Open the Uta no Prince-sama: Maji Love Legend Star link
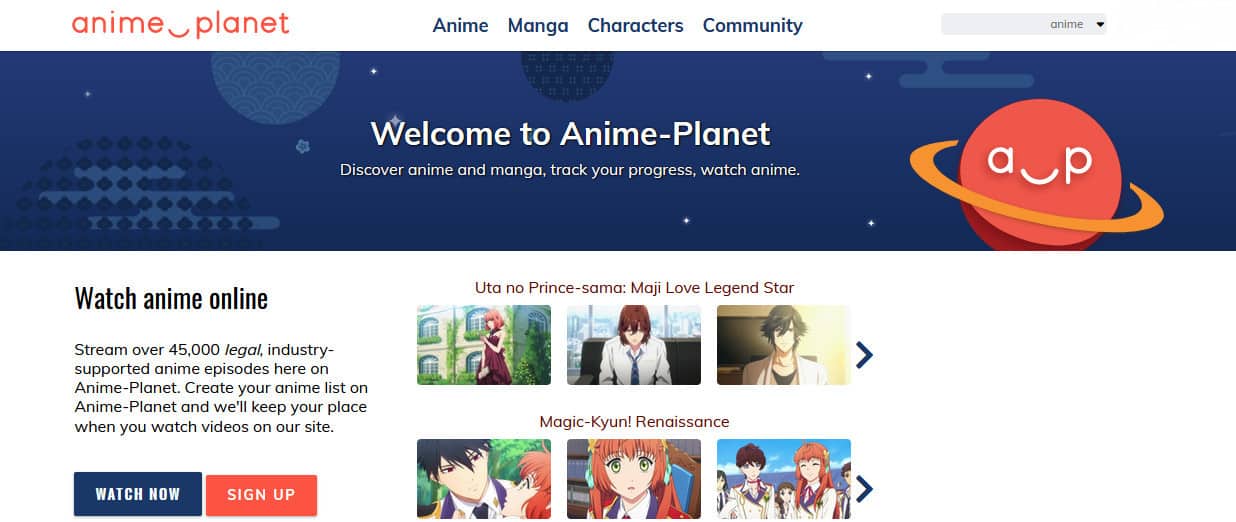The height and width of the screenshot is (522, 1236). coord(634,288)
